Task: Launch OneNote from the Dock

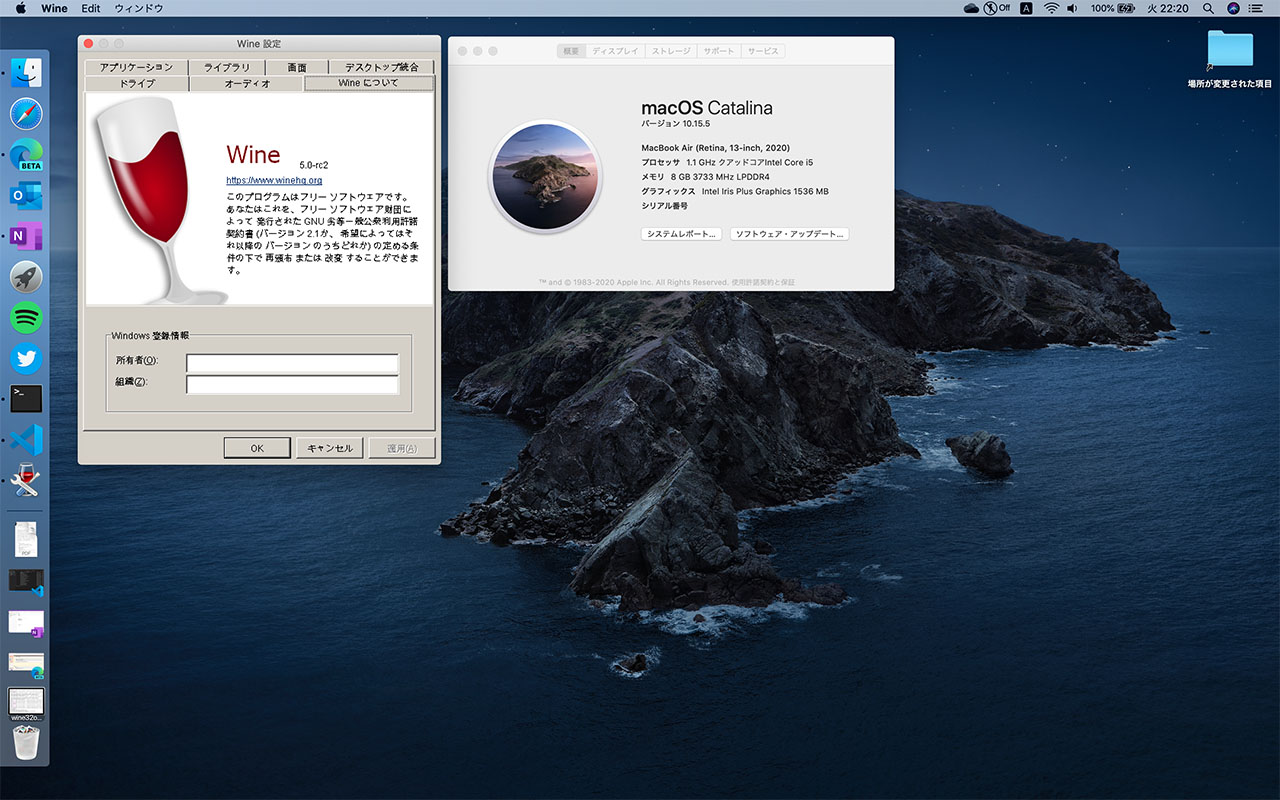Action: (26, 236)
